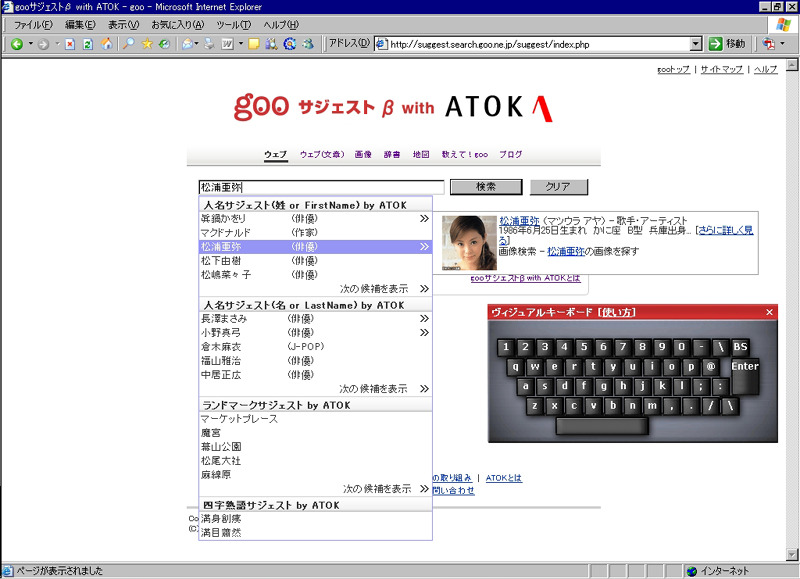Click the Print toolbar icon
Screen dimensions: 800x579
point(209,44)
